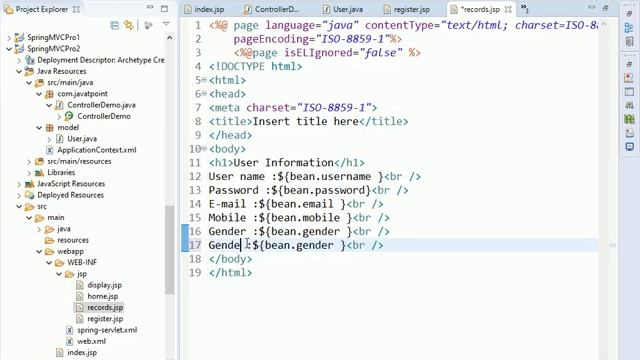Image resolution: width=640 pixels, height=360 pixels.
Task: Click in line 12 User name text
Action: click(236, 176)
